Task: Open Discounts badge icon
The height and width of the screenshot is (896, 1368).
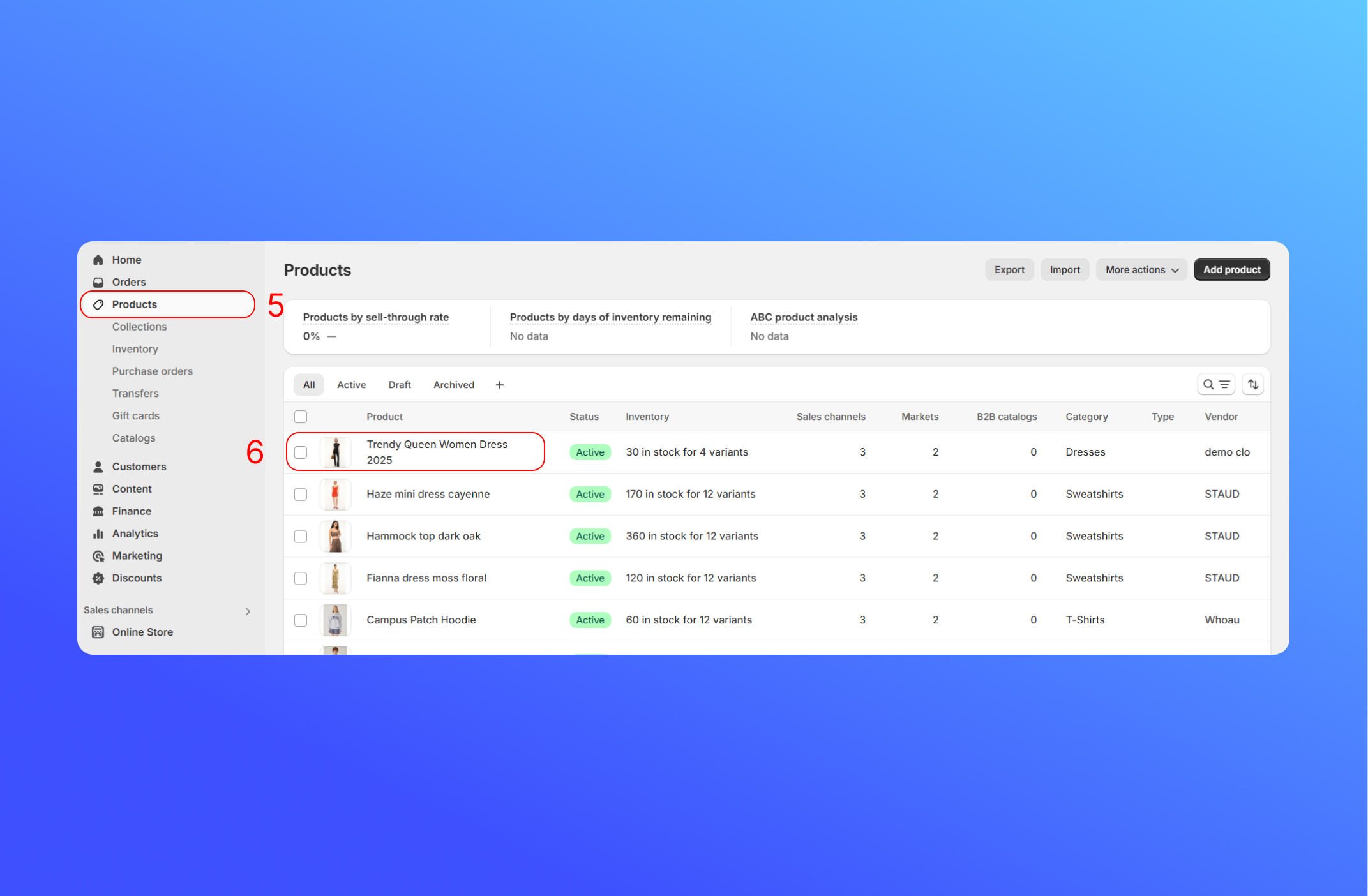Action: tap(98, 578)
